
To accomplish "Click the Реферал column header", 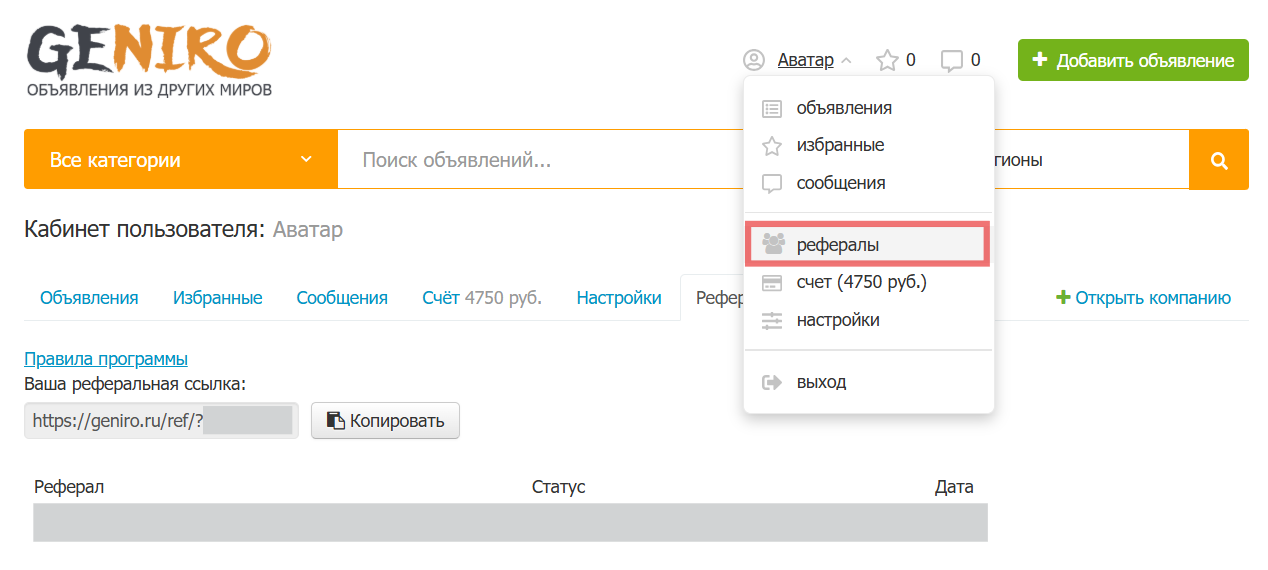I will click(69, 487).
